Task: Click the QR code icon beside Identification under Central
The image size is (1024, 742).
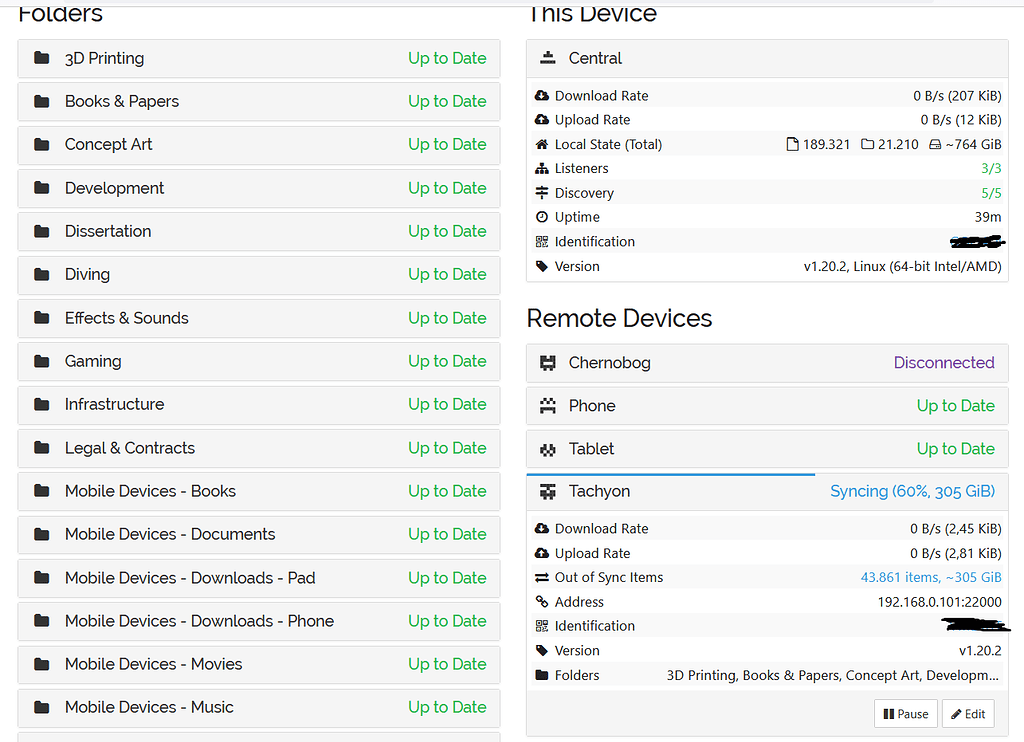Action: coord(542,242)
